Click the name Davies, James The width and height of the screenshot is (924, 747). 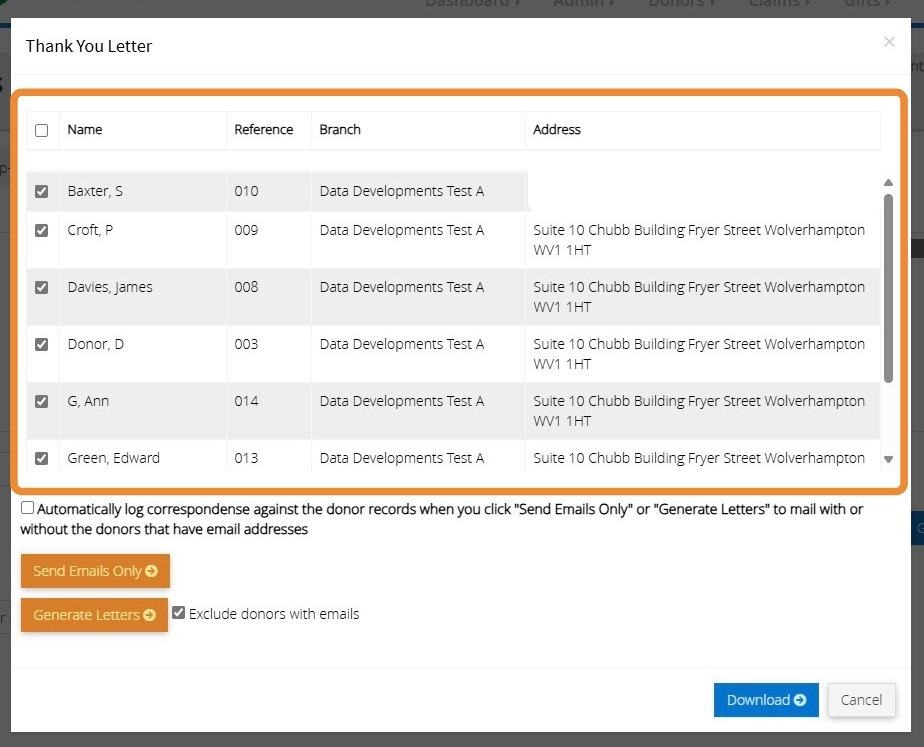pos(110,287)
